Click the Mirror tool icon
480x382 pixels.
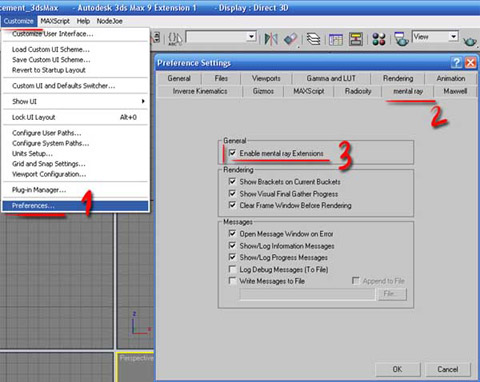[x=271, y=39]
